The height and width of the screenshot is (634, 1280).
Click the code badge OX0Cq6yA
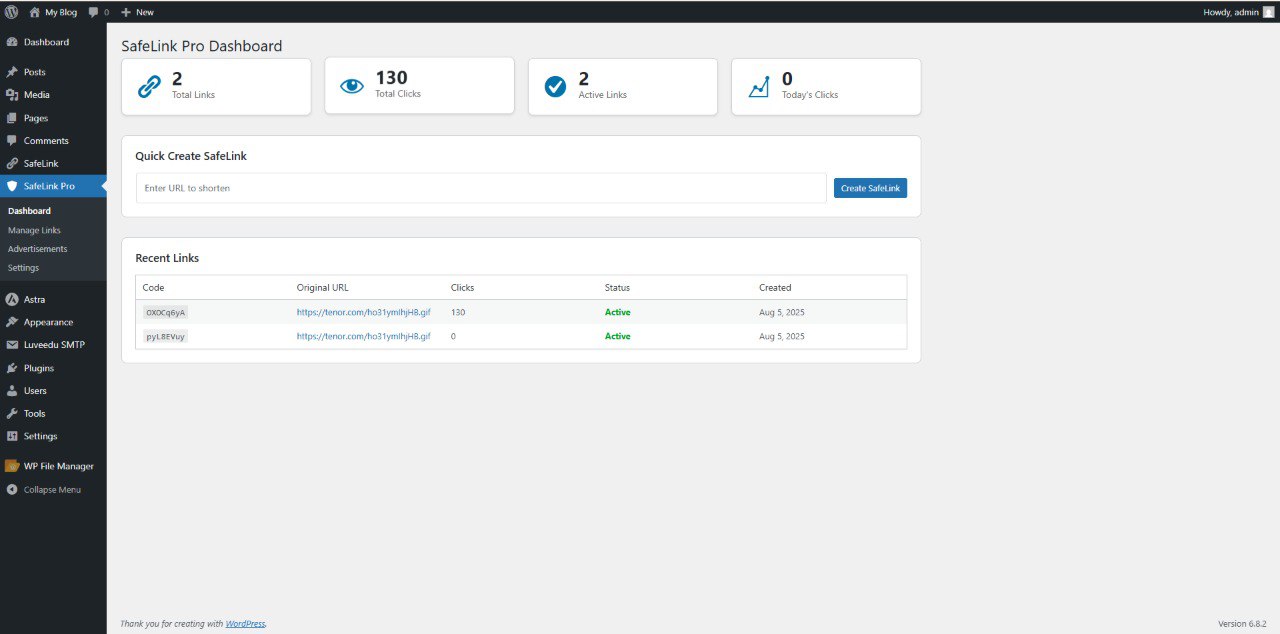[x=165, y=312]
